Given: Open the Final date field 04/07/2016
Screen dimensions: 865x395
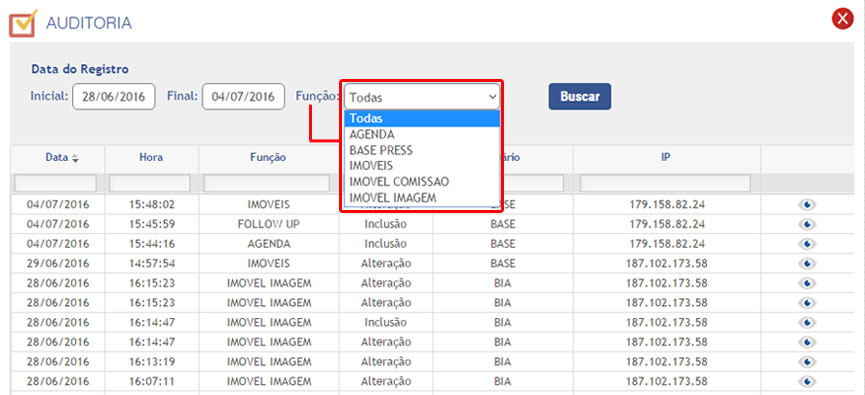Looking at the screenshot, I should (243, 97).
